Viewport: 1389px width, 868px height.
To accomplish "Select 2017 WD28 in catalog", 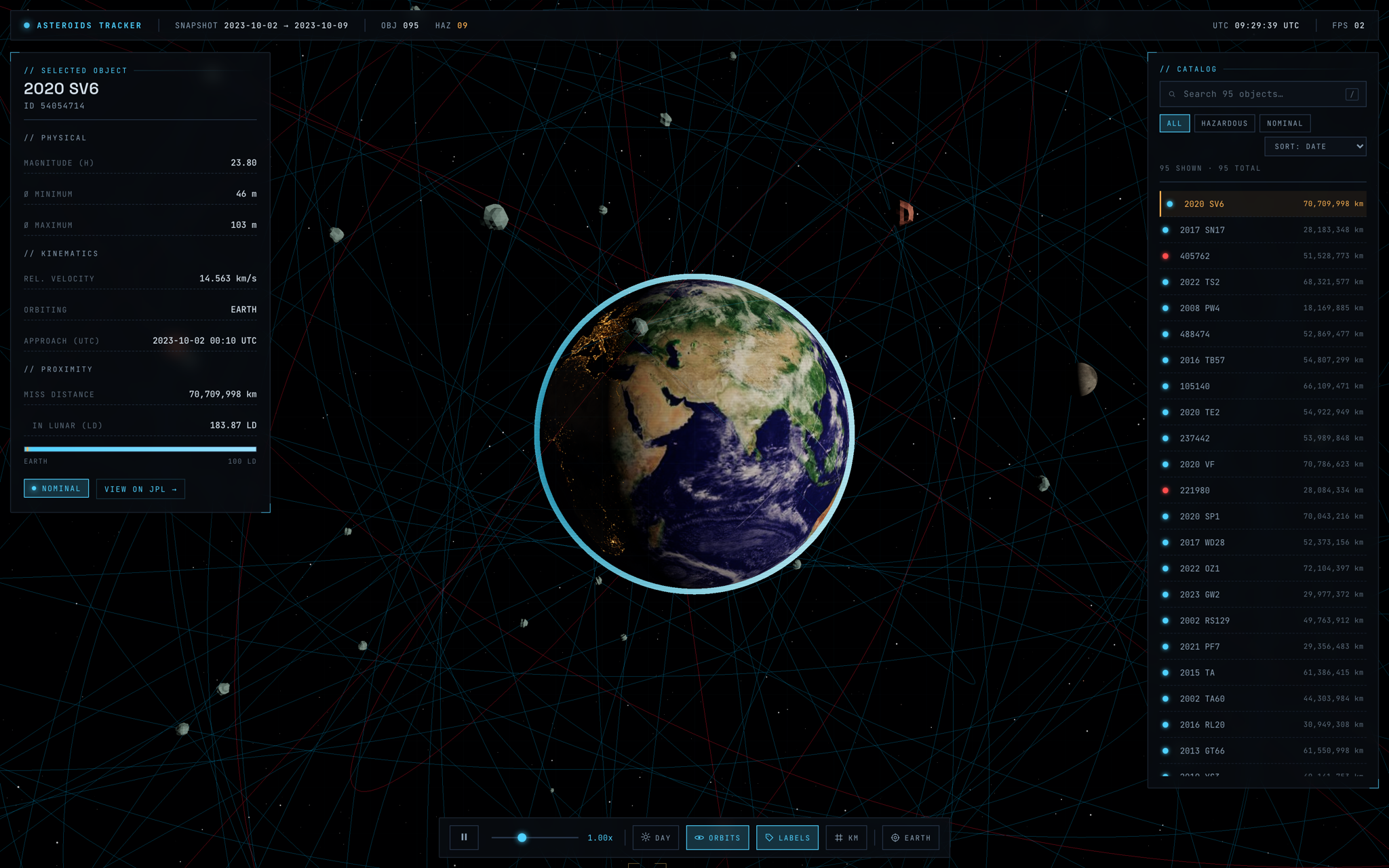I will tap(1263, 542).
